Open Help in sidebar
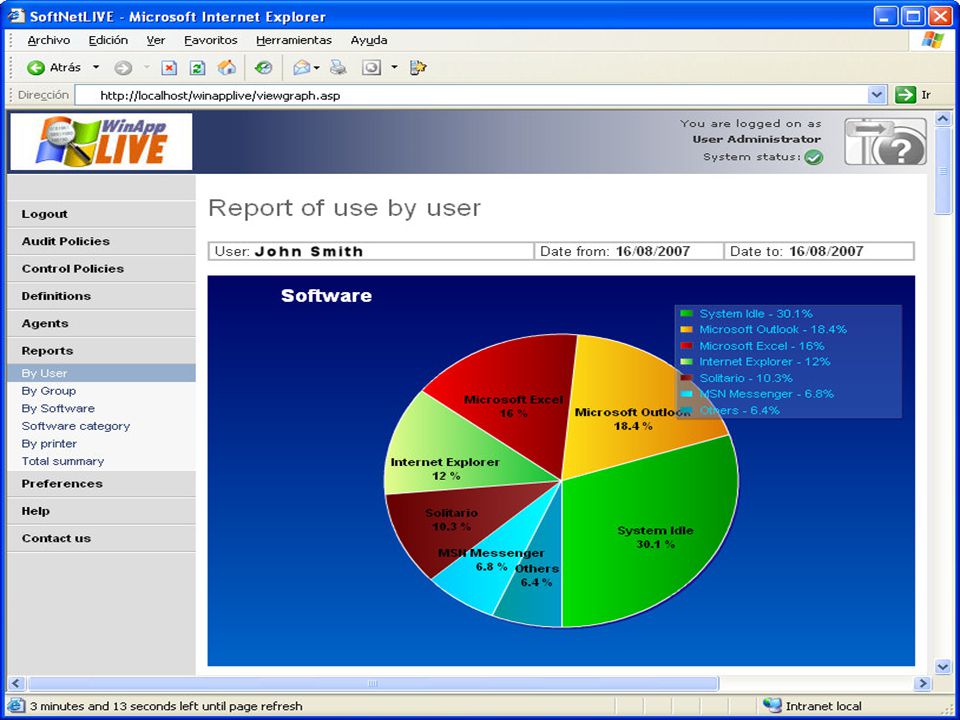This screenshot has width=960, height=720. coord(102,511)
